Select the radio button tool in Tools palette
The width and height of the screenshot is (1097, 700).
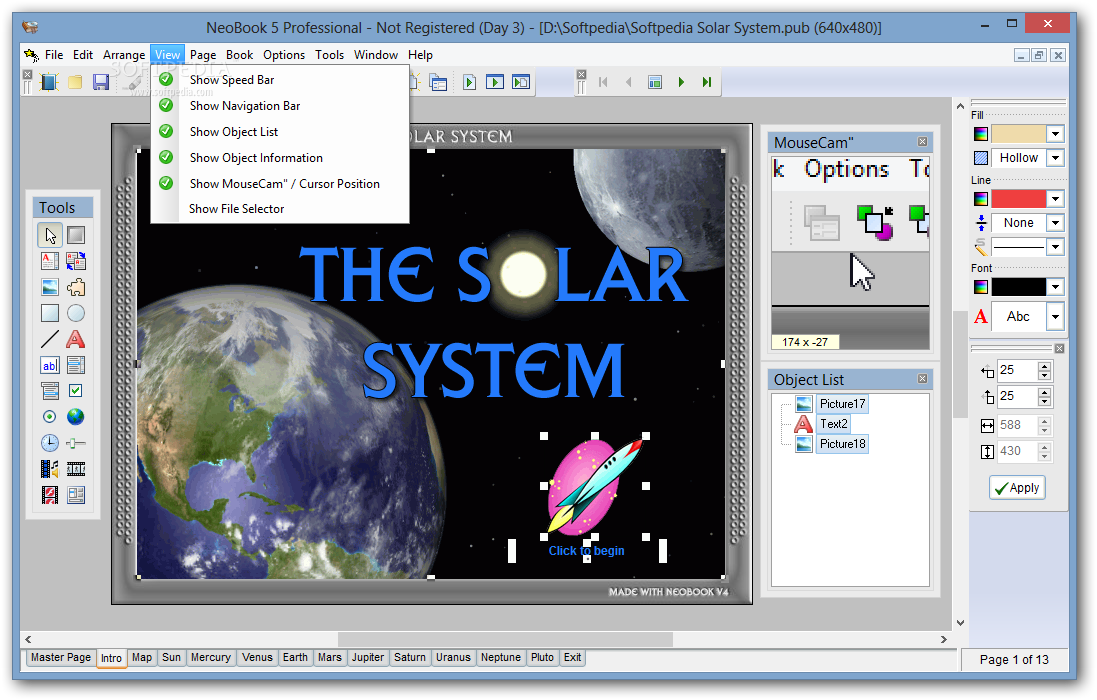point(50,417)
